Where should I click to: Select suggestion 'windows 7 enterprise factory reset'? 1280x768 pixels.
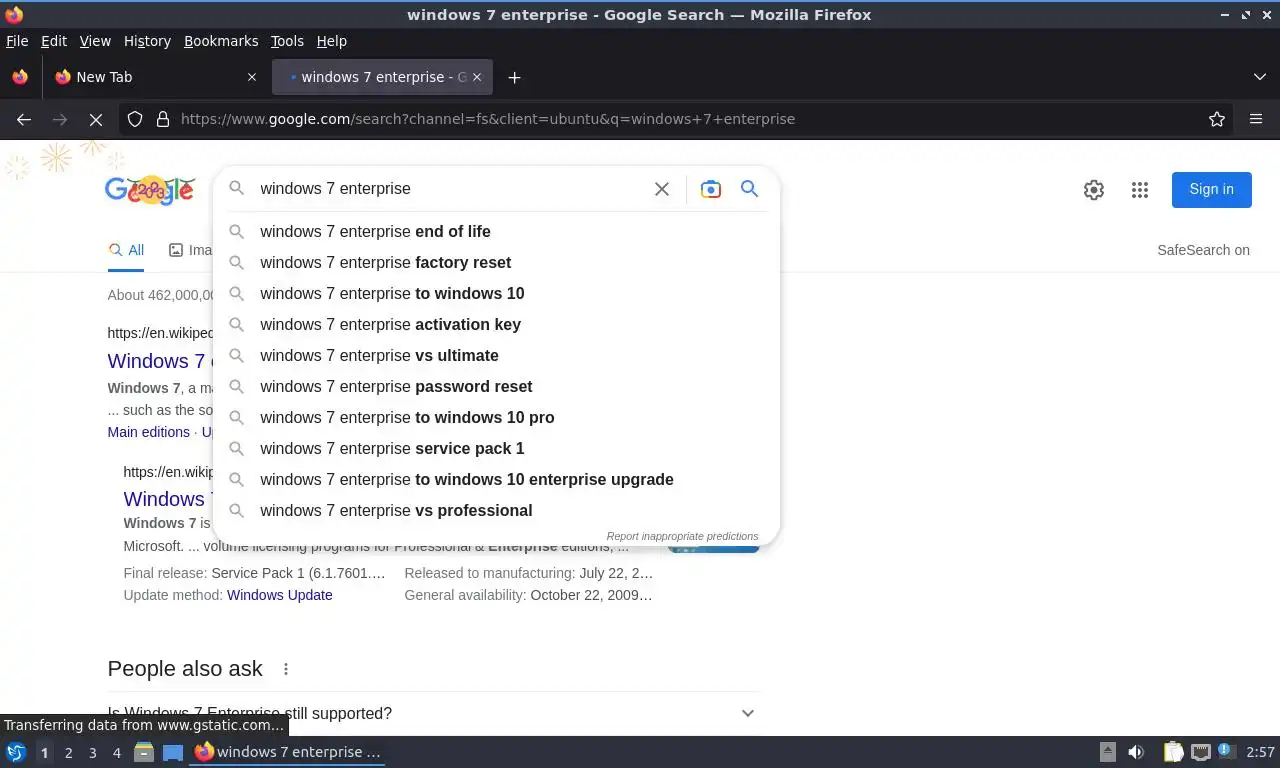point(496,262)
